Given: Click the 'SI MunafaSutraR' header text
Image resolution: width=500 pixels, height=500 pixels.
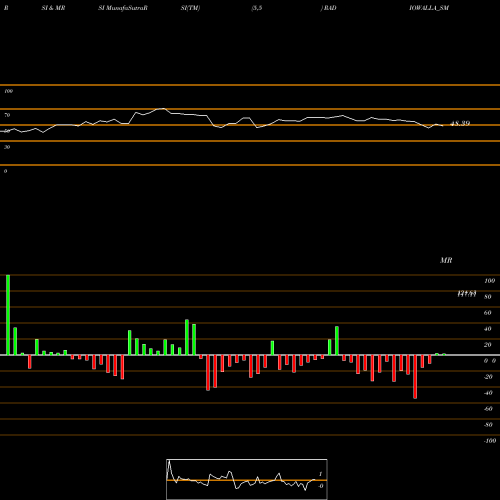Looking at the screenshot, I should (x=123, y=8).
